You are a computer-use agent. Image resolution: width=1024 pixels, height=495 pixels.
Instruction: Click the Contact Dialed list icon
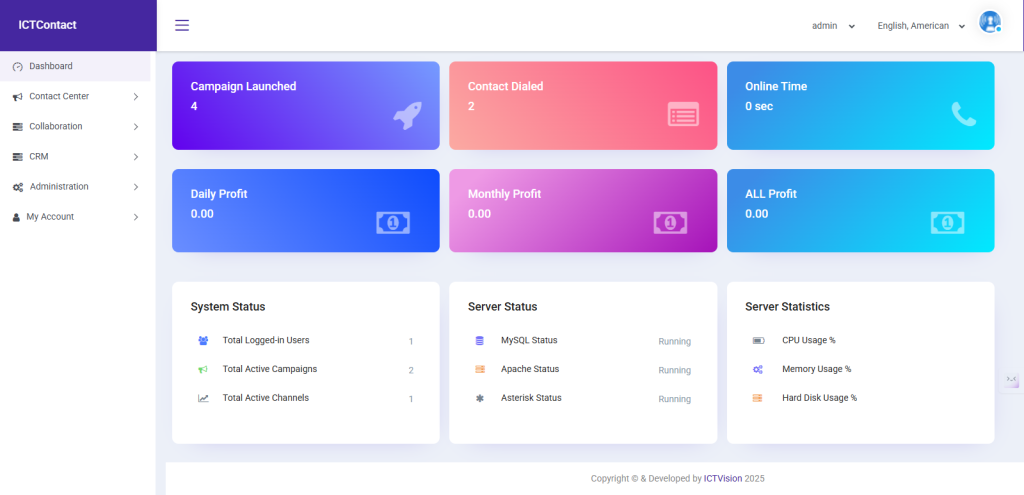(683, 115)
